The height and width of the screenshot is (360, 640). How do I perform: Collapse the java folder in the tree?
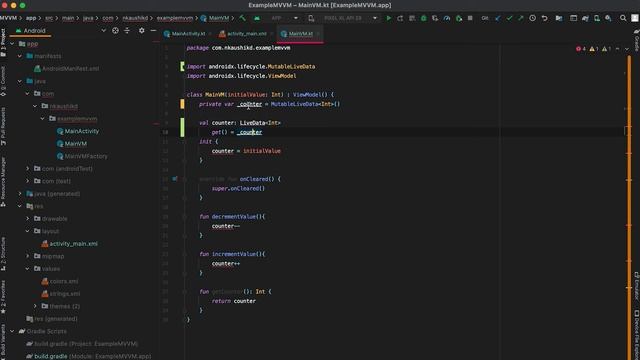pos(20,81)
